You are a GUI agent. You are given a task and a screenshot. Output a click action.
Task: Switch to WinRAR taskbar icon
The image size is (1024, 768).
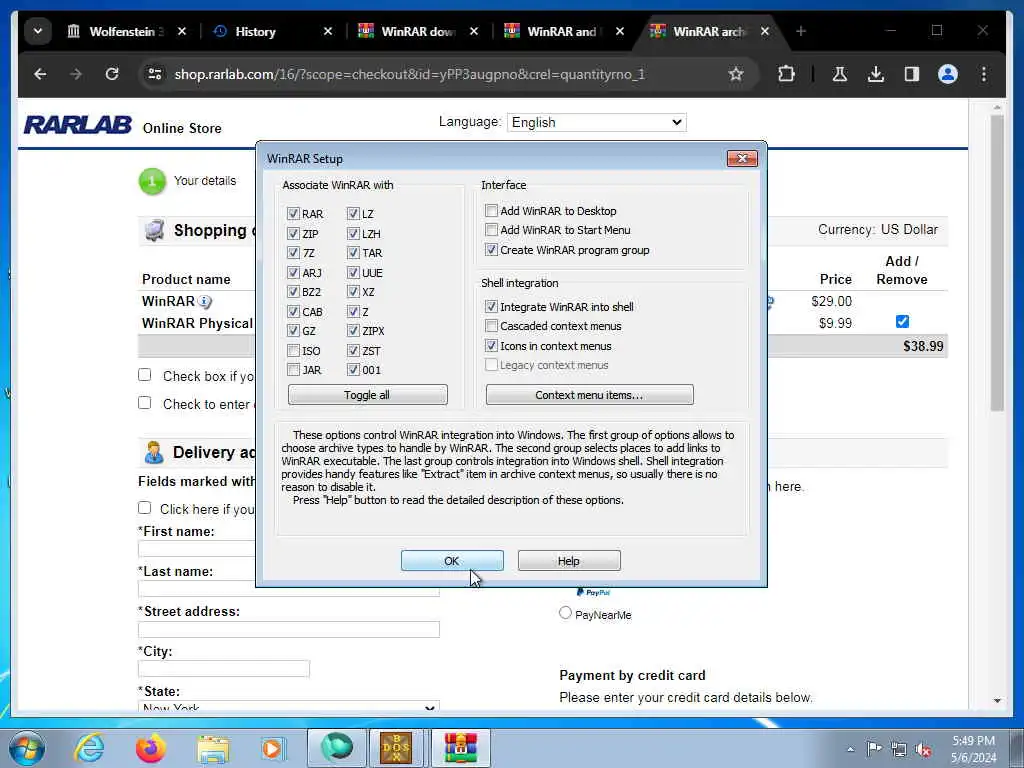click(x=460, y=748)
